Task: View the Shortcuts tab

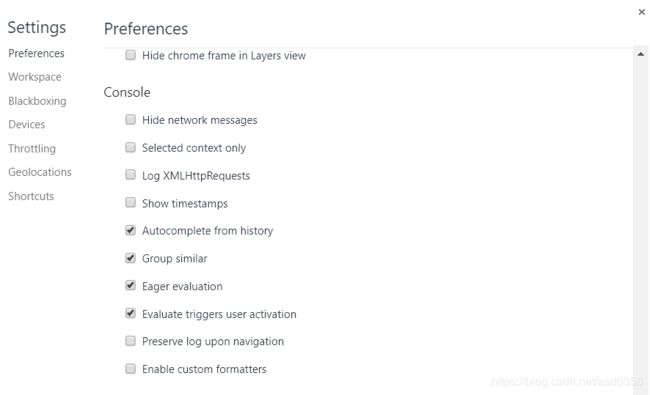Action: (31, 196)
